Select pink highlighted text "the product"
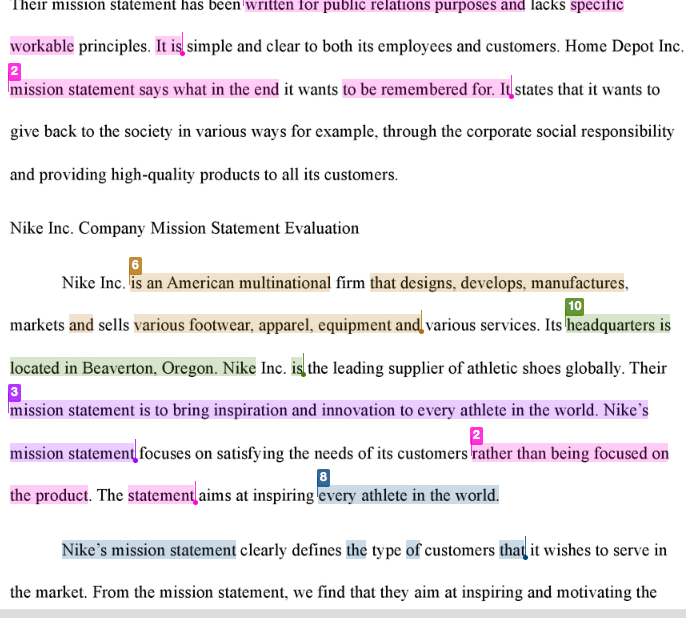Screen dimensions: 686x618 (49, 495)
